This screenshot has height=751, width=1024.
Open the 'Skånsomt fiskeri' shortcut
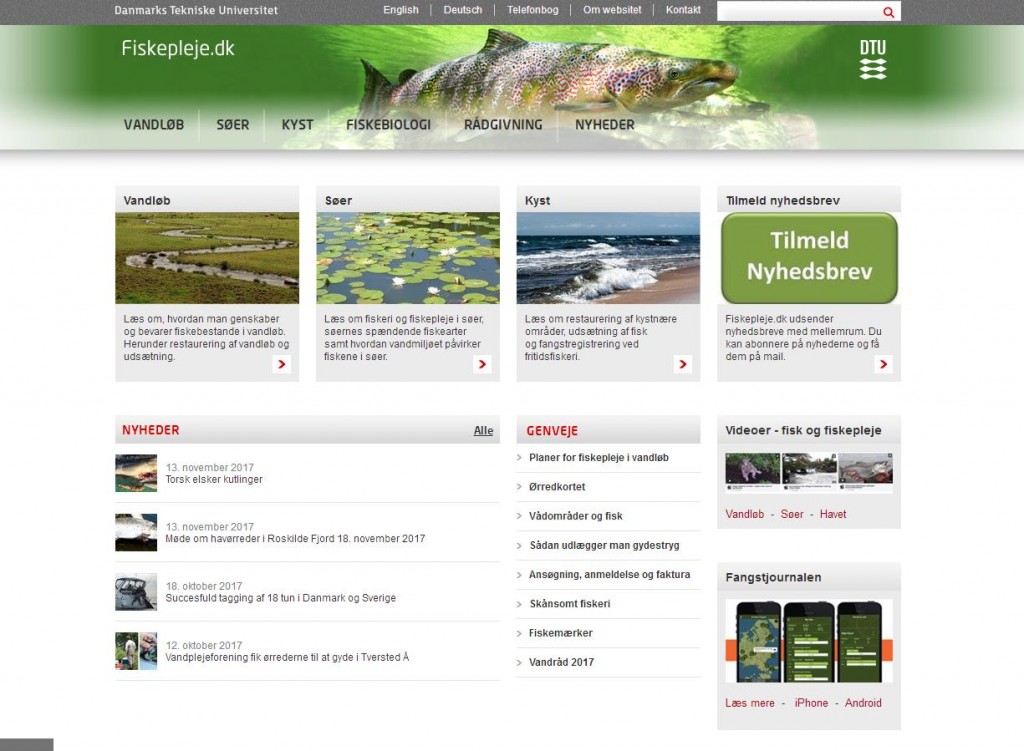click(569, 604)
